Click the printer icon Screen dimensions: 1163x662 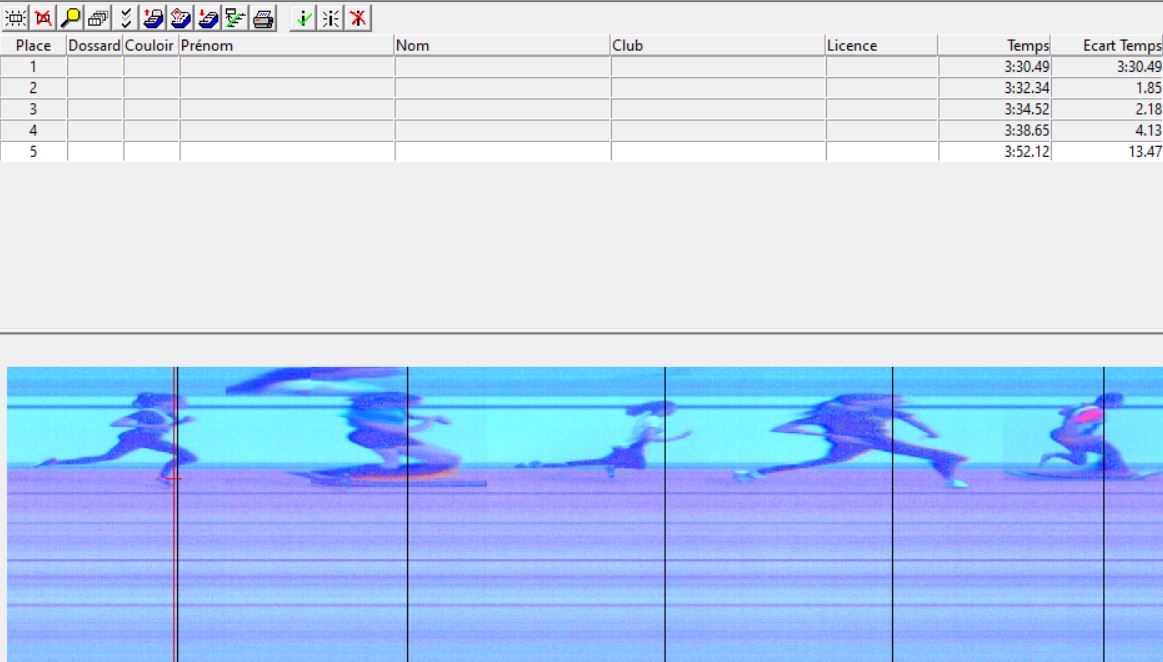coord(263,18)
